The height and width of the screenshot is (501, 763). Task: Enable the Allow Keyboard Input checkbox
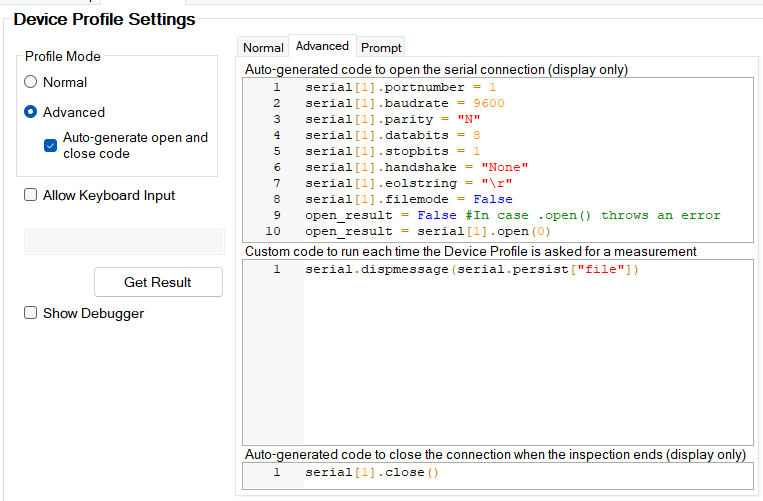(31, 195)
